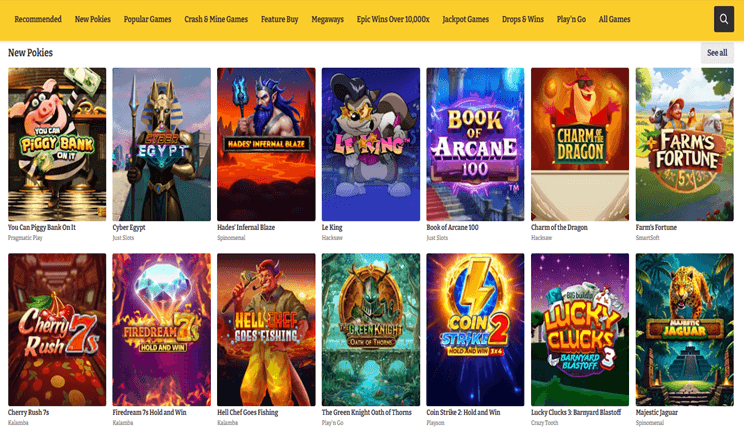744x433 pixels.
Task: Show the Play'n Go games
Action: click(x=572, y=19)
